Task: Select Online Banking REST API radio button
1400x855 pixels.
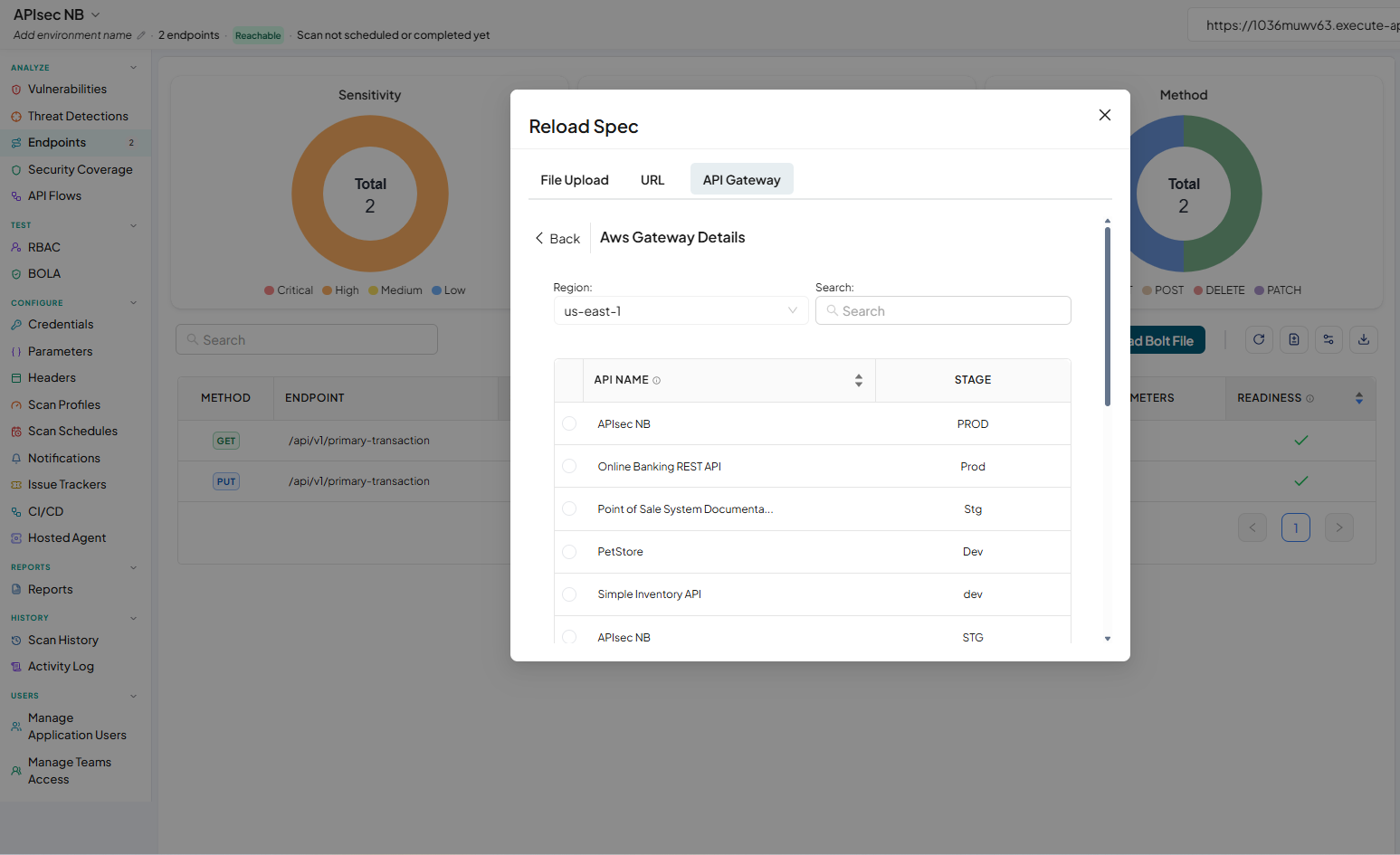Action: coord(569,466)
